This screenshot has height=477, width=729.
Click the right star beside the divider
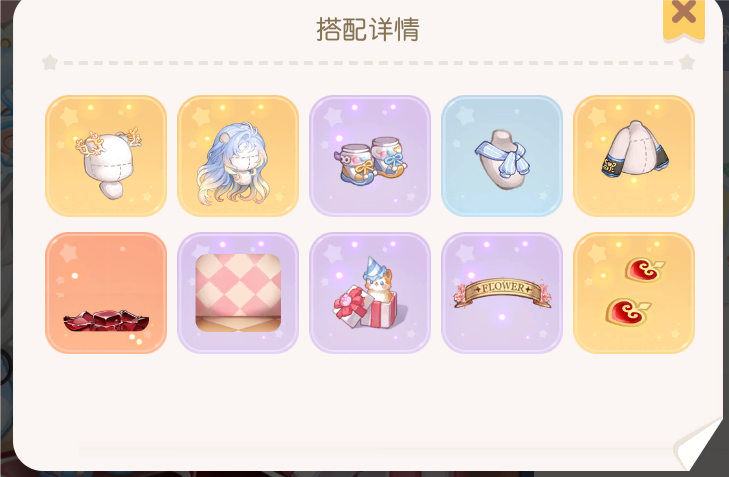[687, 62]
